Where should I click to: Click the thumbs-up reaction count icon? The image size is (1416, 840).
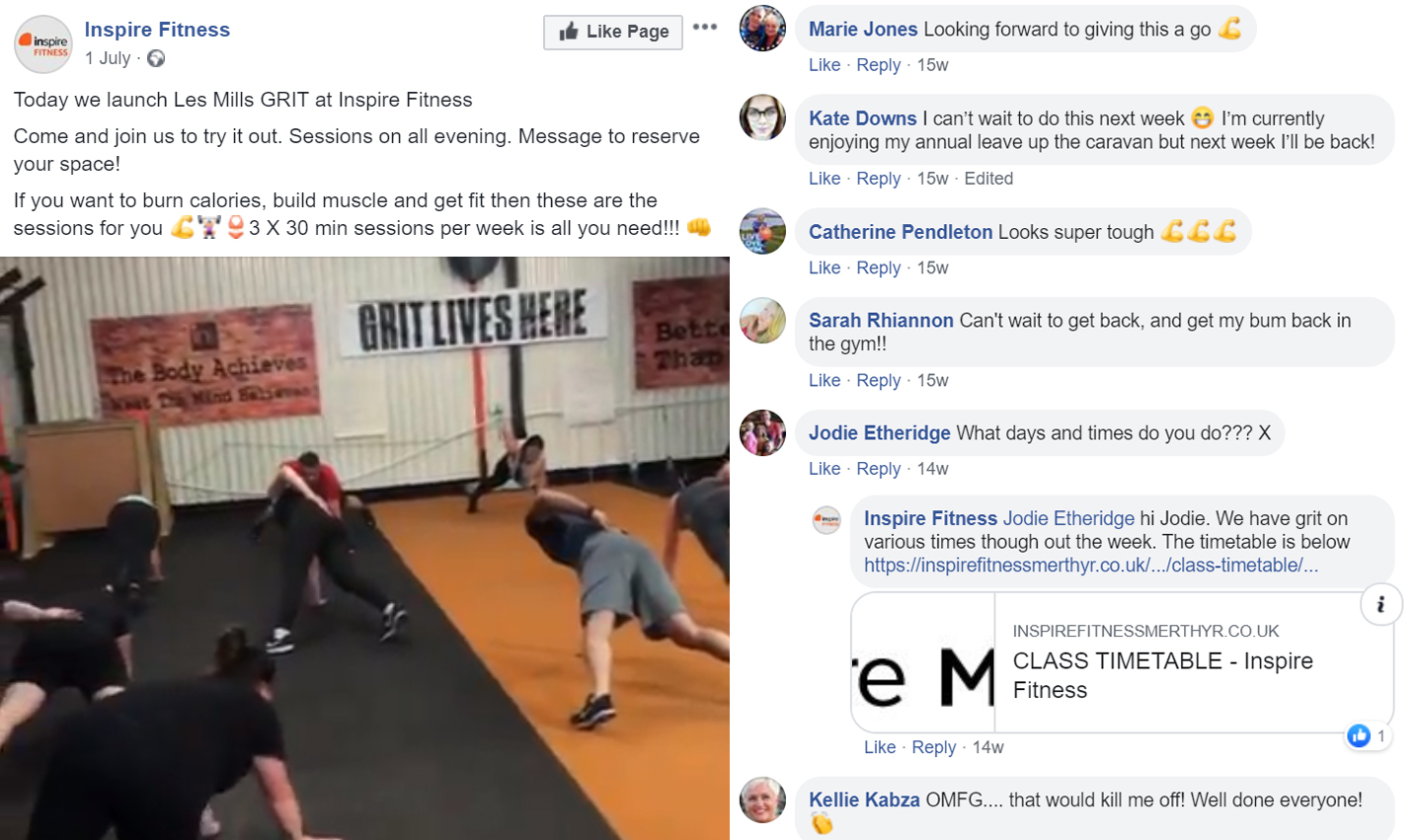[x=1360, y=735]
